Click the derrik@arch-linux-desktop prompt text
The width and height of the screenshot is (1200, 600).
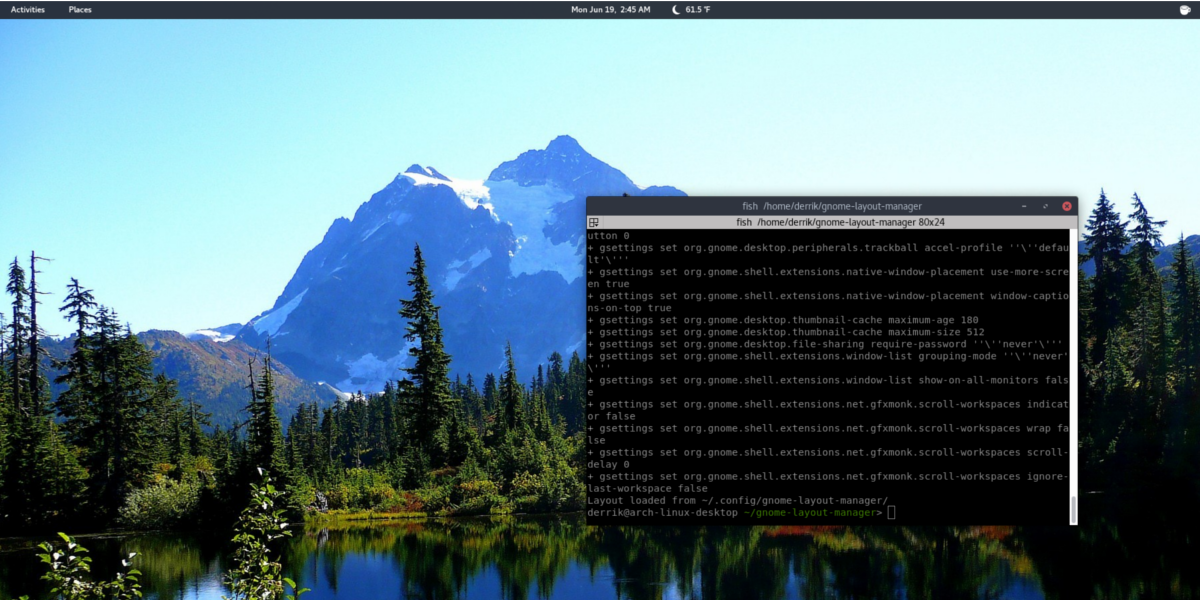662,513
